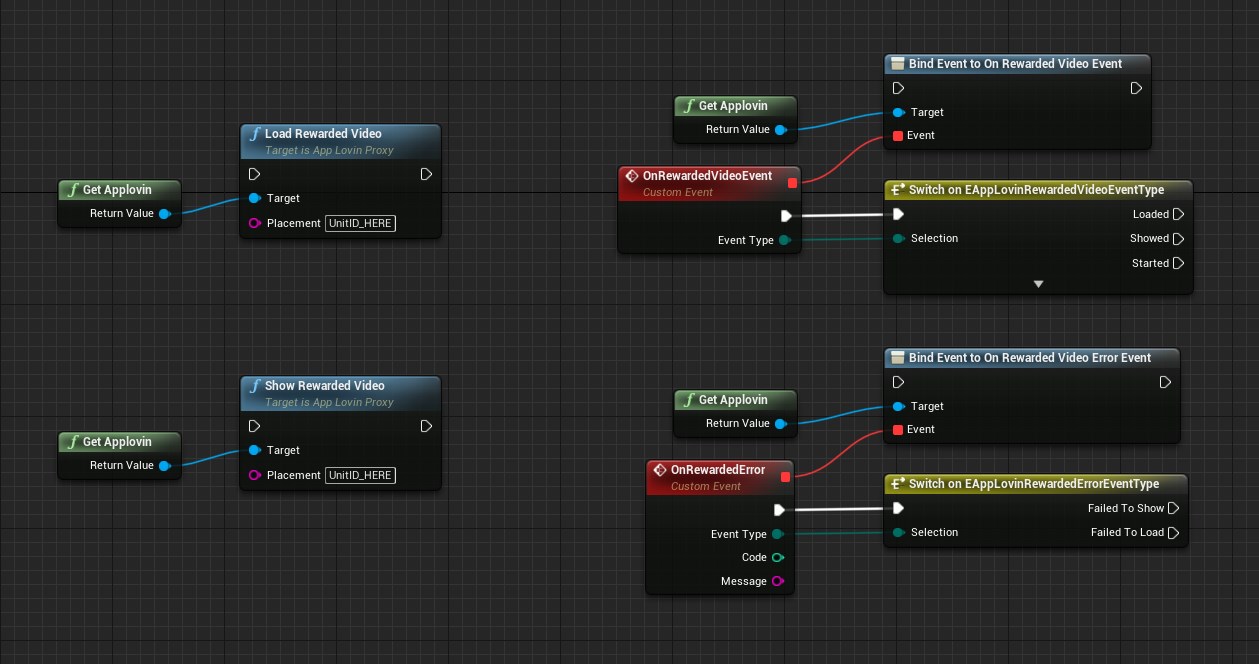
Task: Click Event Type pin on OnRewardedVideoEvent
Action: pos(784,240)
